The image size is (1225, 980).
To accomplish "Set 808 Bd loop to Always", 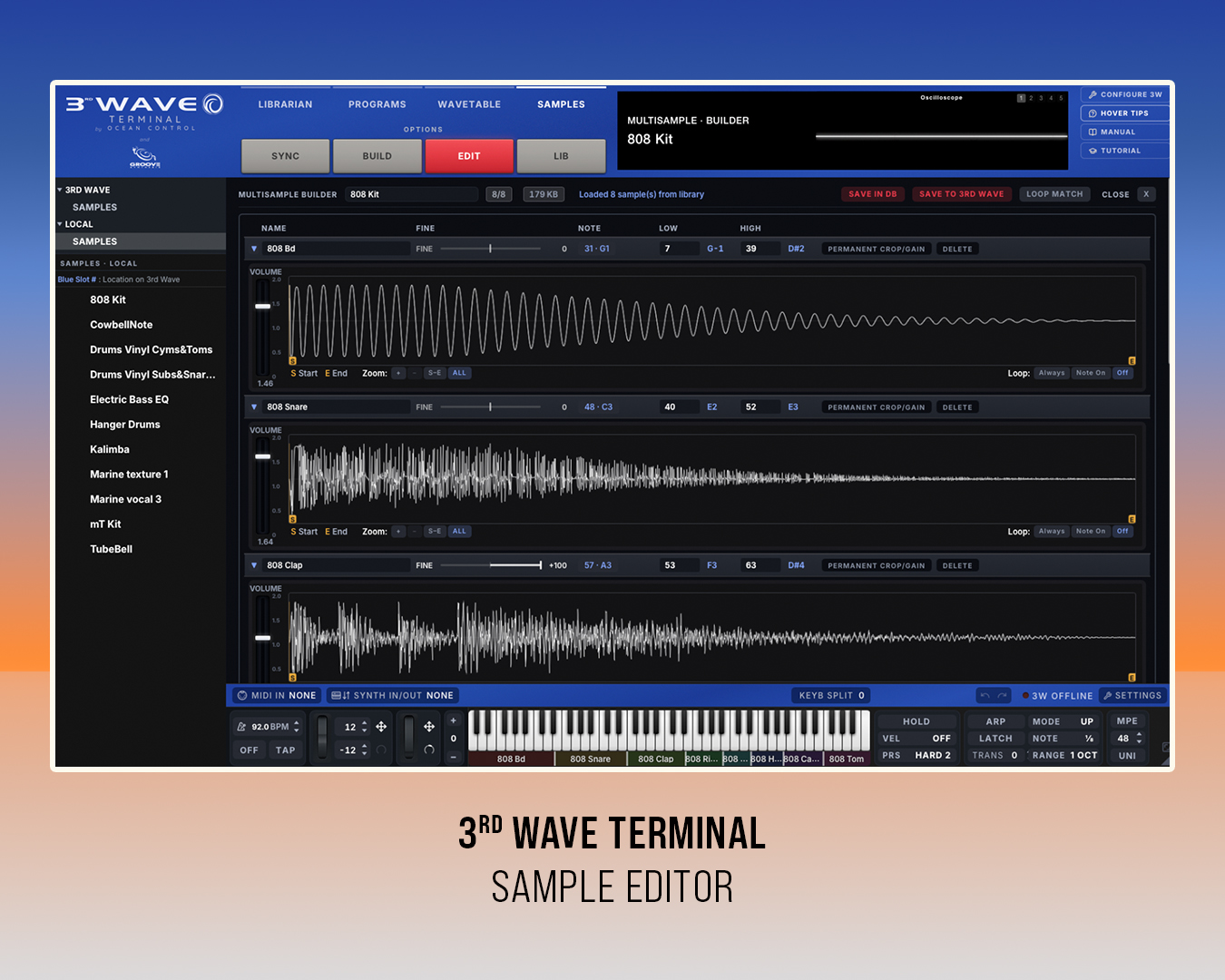I will (1052, 373).
